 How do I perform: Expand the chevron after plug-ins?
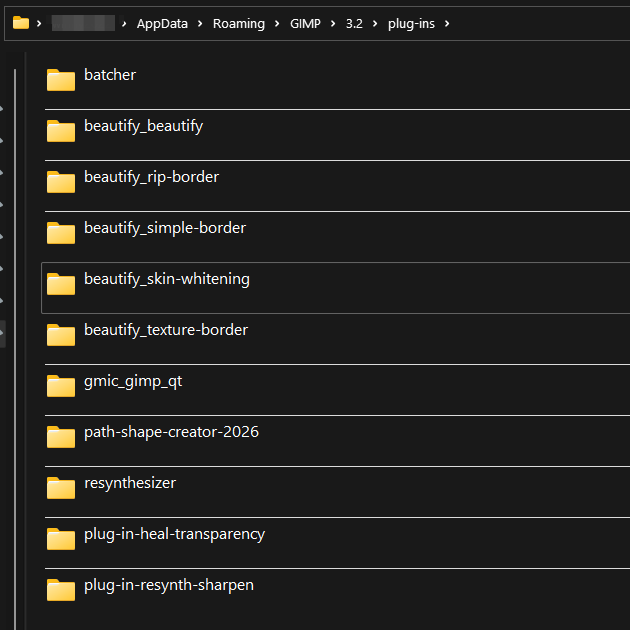click(x=447, y=24)
